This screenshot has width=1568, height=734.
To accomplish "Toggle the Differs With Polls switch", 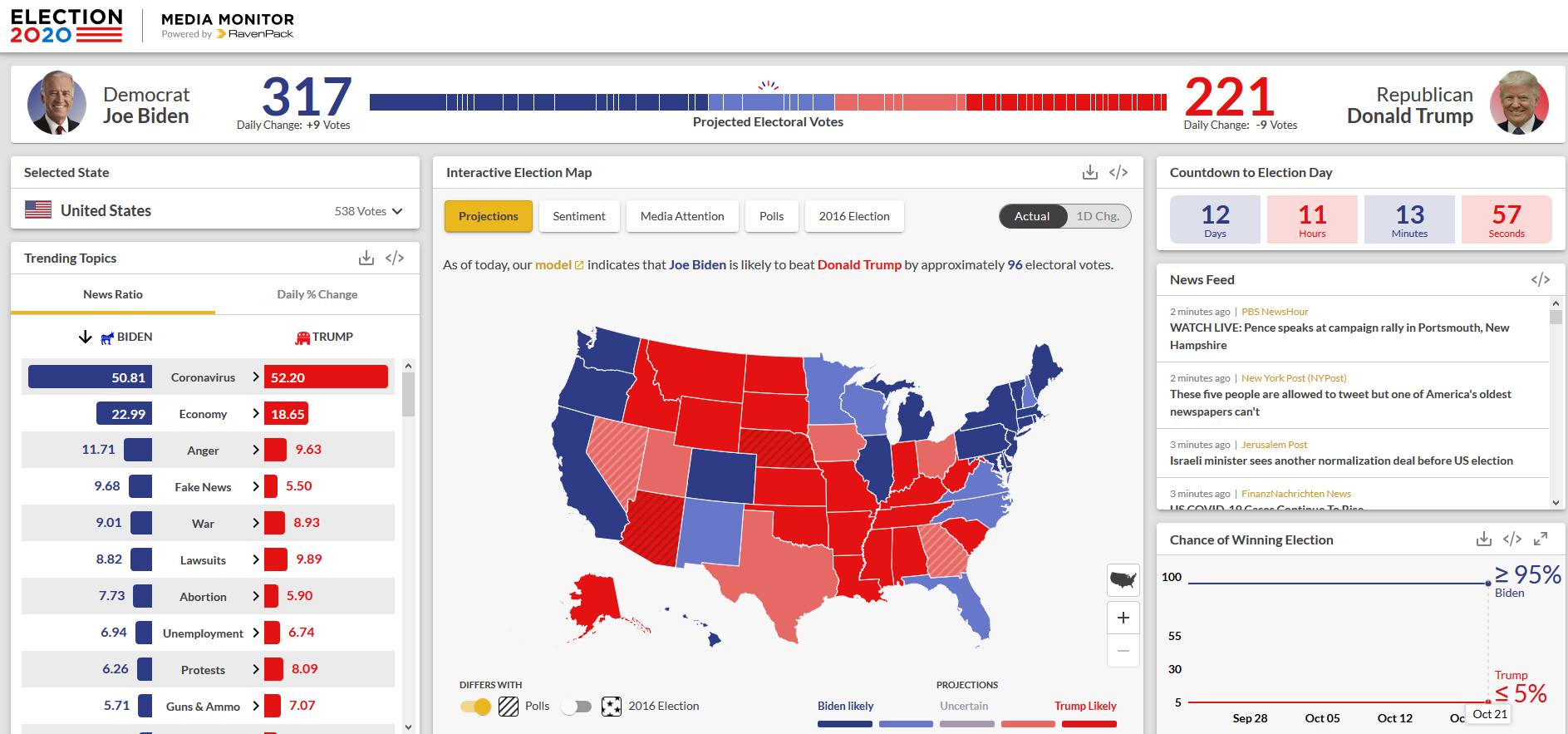I will tap(476, 707).
